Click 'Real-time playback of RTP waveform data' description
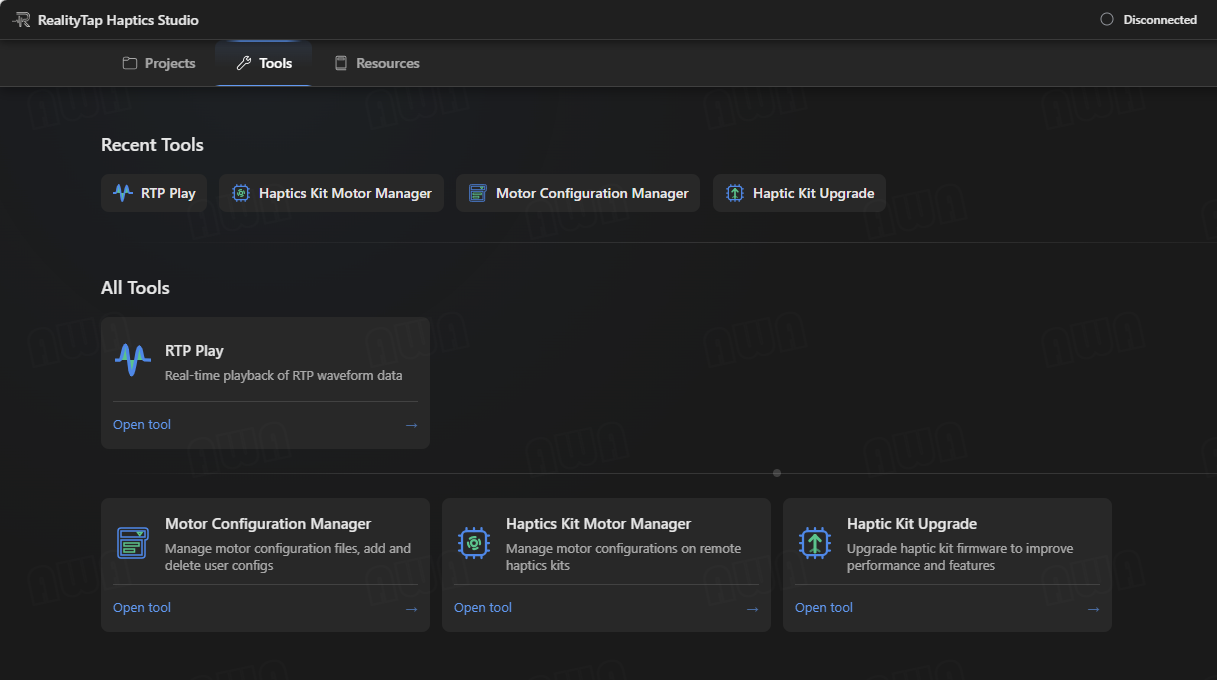1217x680 pixels. pyautogui.click(x=284, y=376)
